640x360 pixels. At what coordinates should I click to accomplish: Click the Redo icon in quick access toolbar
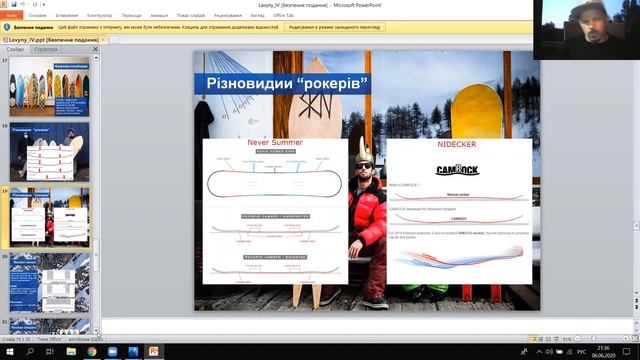click(x=35, y=4)
